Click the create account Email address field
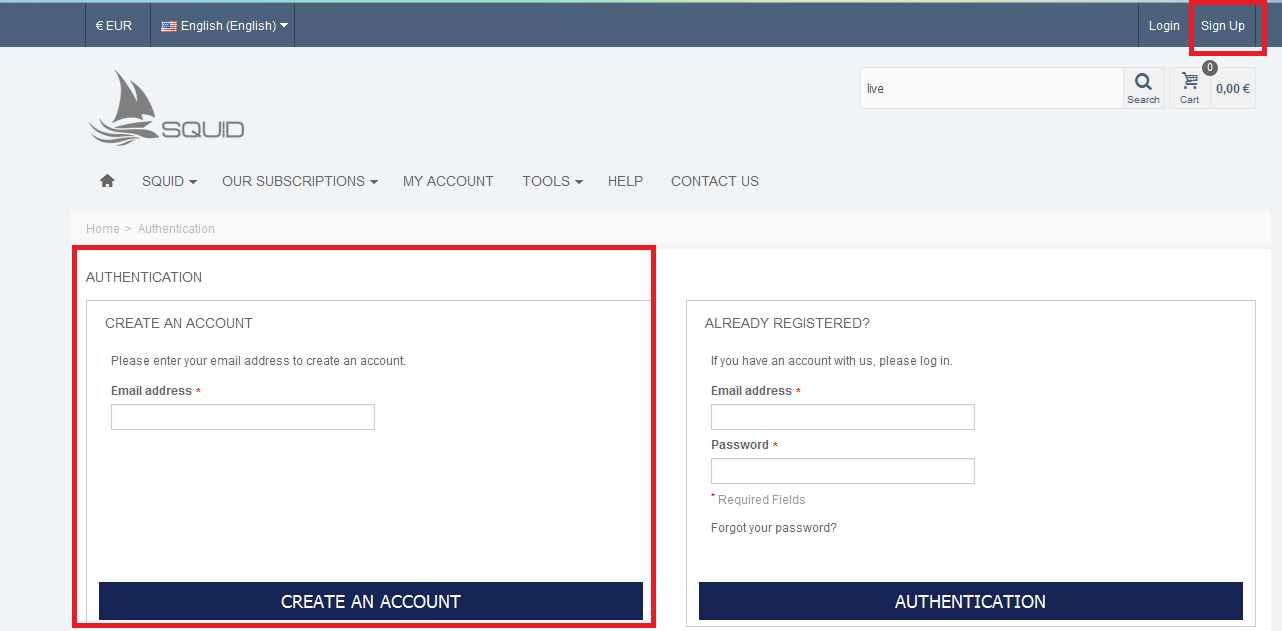Viewport: 1282px width, 631px height. pos(242,417)
